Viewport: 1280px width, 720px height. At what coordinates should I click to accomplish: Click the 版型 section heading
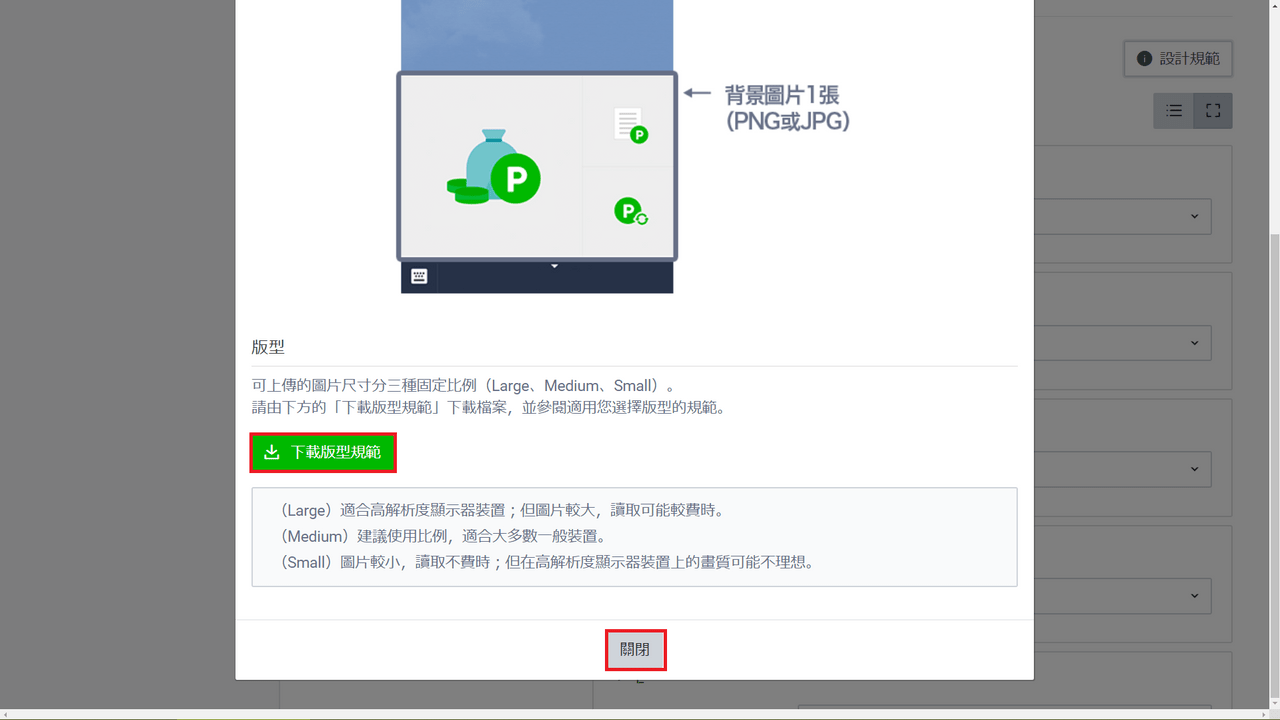(268, 347)
